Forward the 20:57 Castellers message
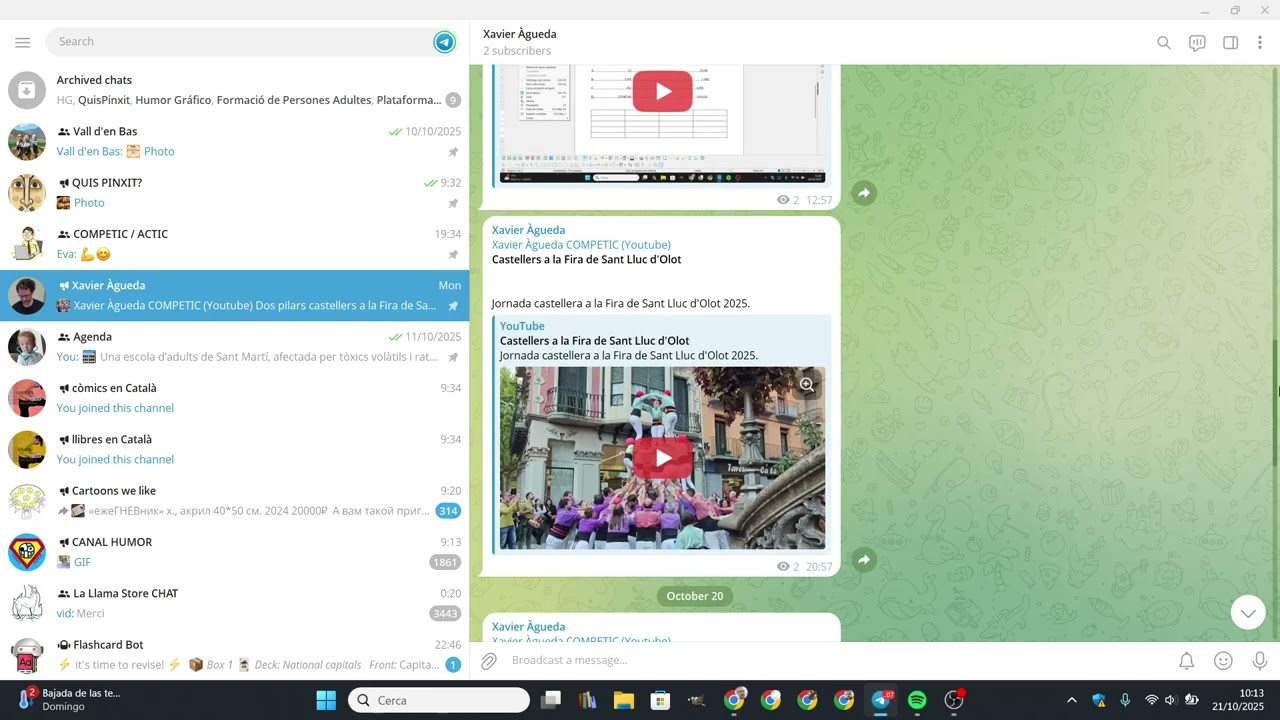This screenshot has width=1280, height=720. click(x=864, y=560)
